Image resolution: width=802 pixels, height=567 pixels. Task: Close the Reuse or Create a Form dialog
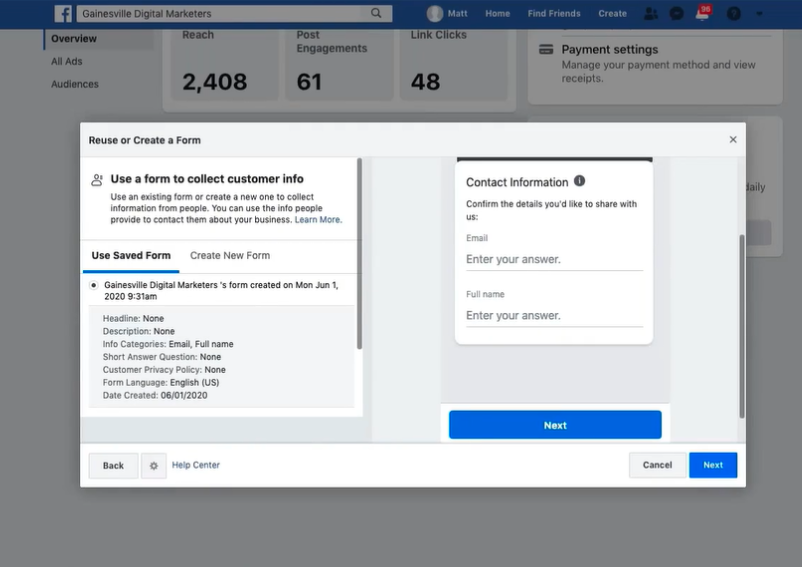tap(733, 140)
